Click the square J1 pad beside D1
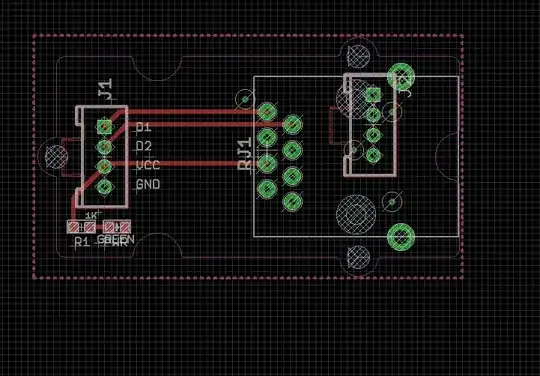 coord(104,127)
